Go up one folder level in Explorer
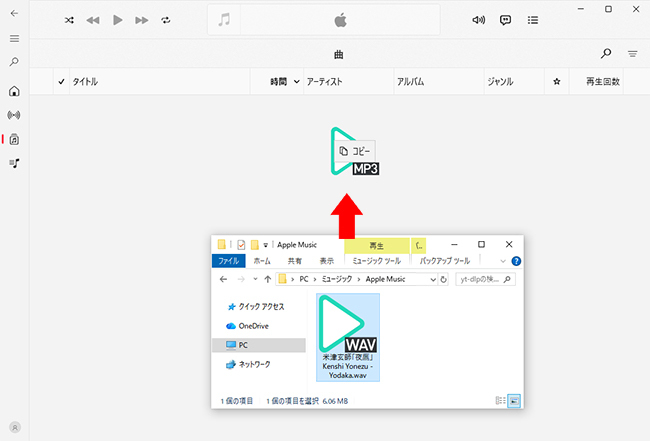Screen dimensions: 650x441 point(268,279)
